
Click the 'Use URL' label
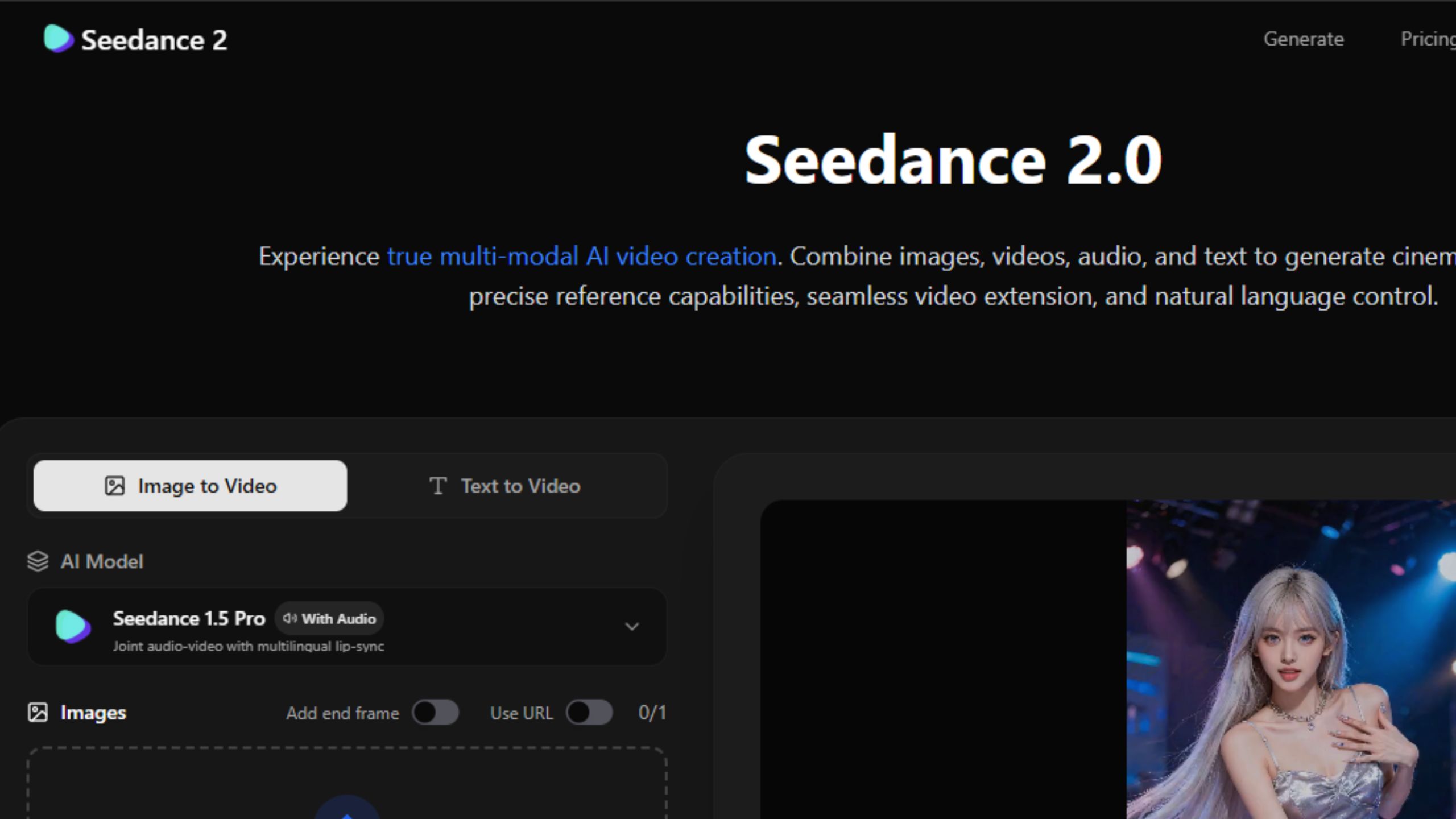[x=521, y=713]
